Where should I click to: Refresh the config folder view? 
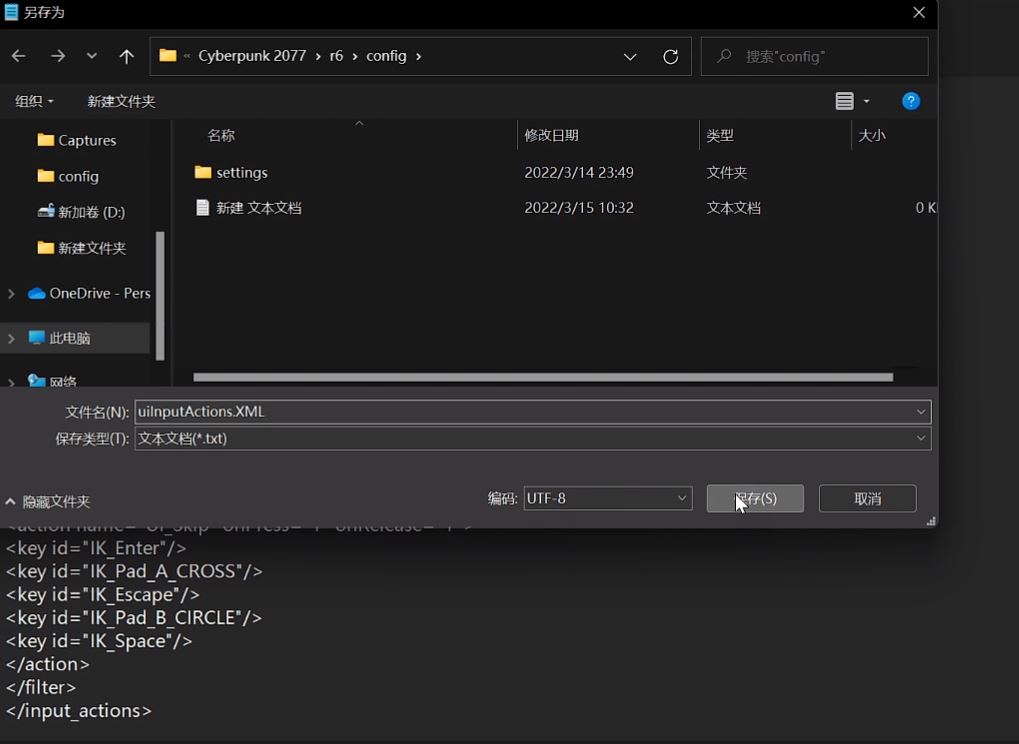tap(670, 56)
